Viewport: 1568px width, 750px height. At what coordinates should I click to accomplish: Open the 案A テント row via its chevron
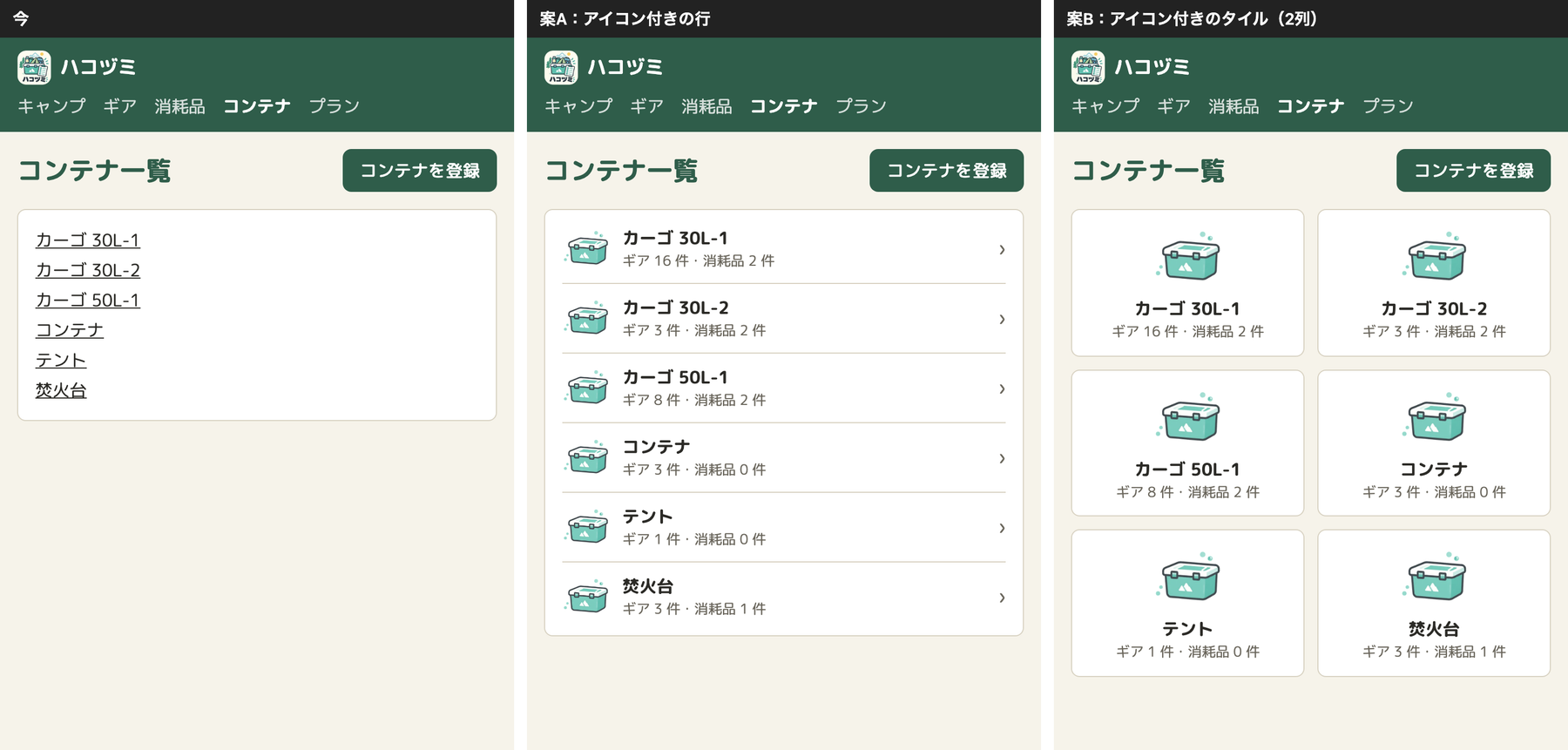click(x=1002, y=528)
